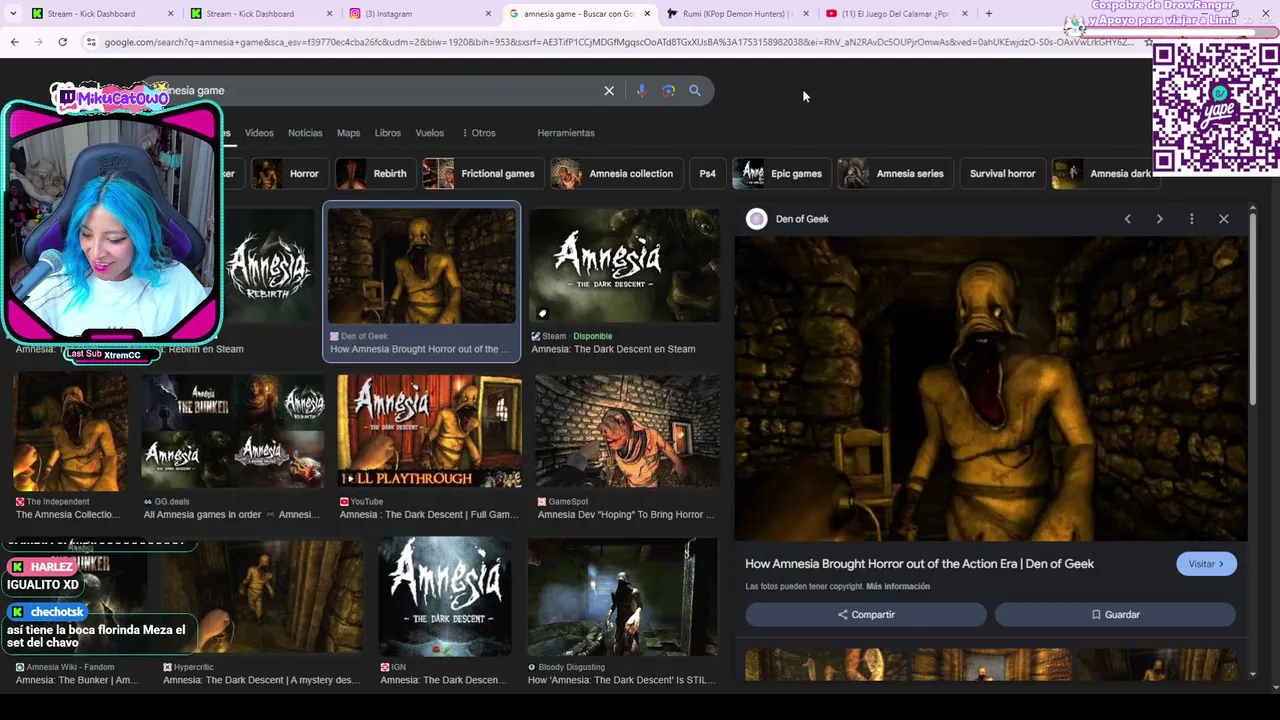Filter images by Ps4 chip
The width and height of the screenshot is (1280, 720).
[x=707, y=174]
